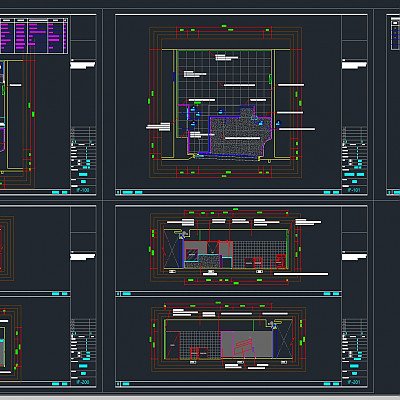This screenshot has height=400, width=400.
Task: Click the green top dimension of floor plan
Action: point(224,26)
